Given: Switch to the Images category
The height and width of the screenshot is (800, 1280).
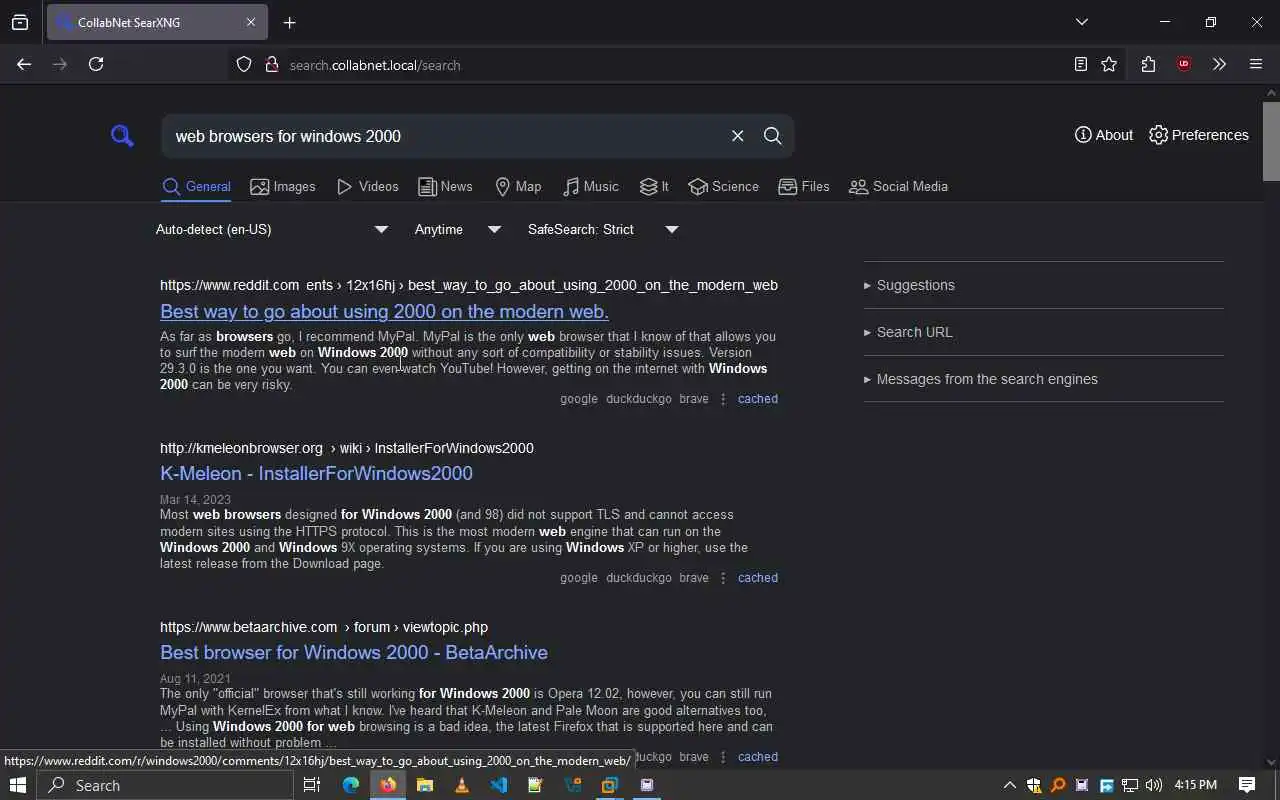Looking at the screenshot, I should [x=283, y=186].
